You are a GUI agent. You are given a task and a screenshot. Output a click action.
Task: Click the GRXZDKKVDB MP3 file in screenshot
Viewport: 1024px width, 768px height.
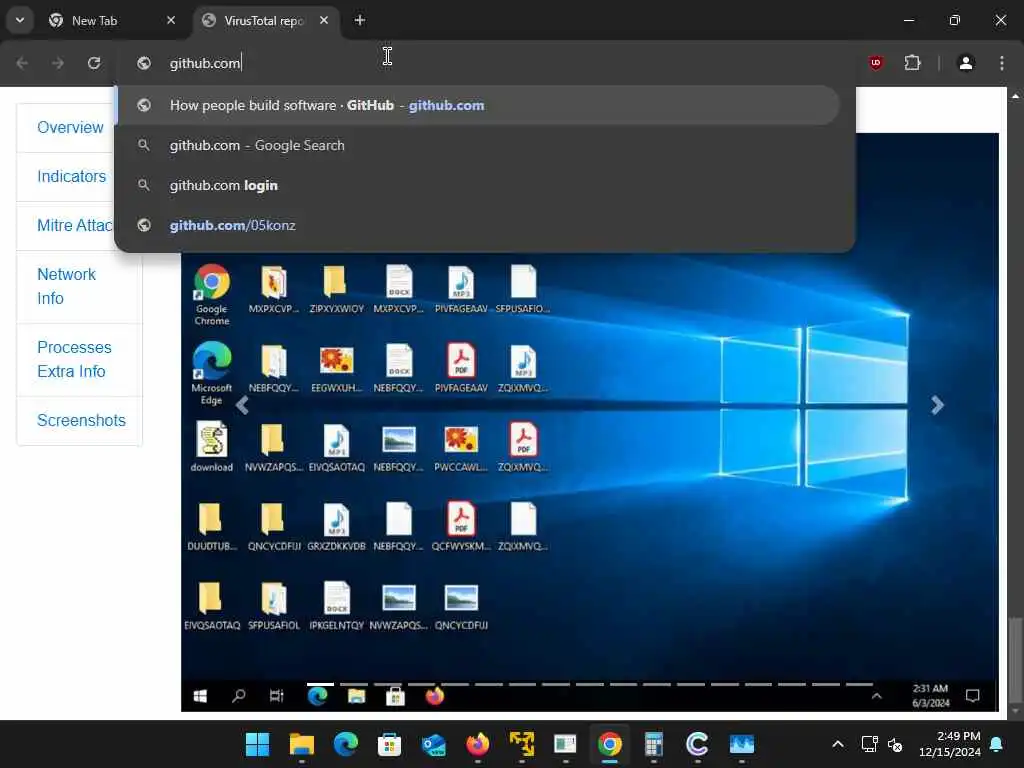coord(337,526)
